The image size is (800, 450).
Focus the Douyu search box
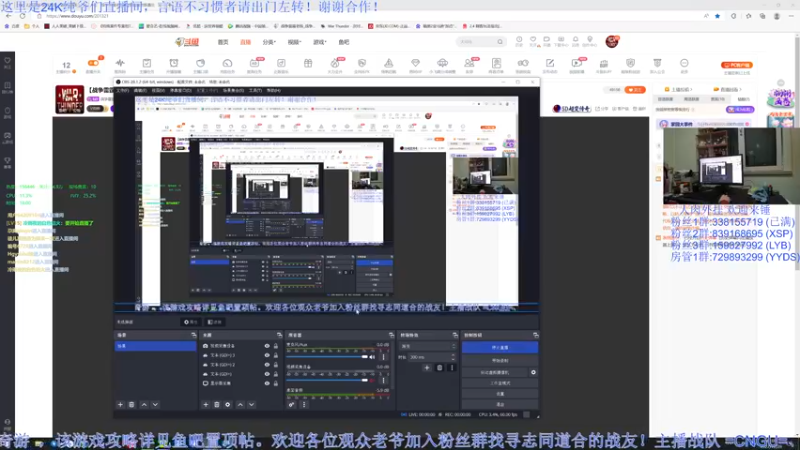481,42
